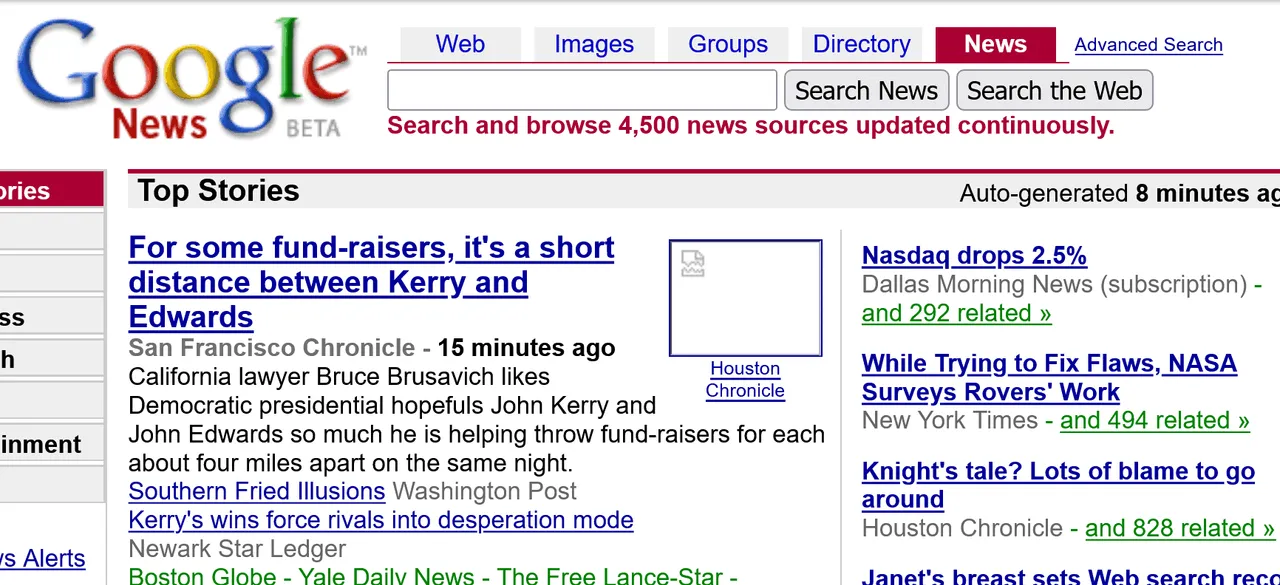Click the Auto-generated 8 minutes ago text
Image resolution: width=1280 pixels, height=585 pixels.
pos(1119,193)
